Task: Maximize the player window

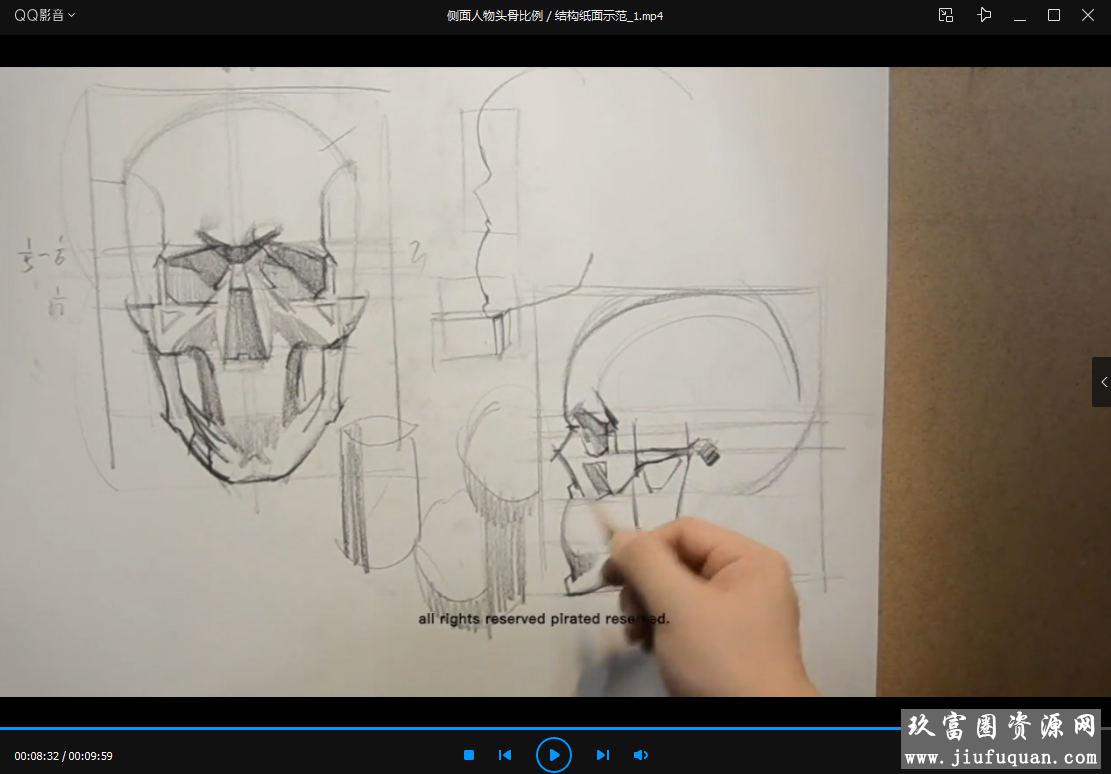Action: (1054, 15)
